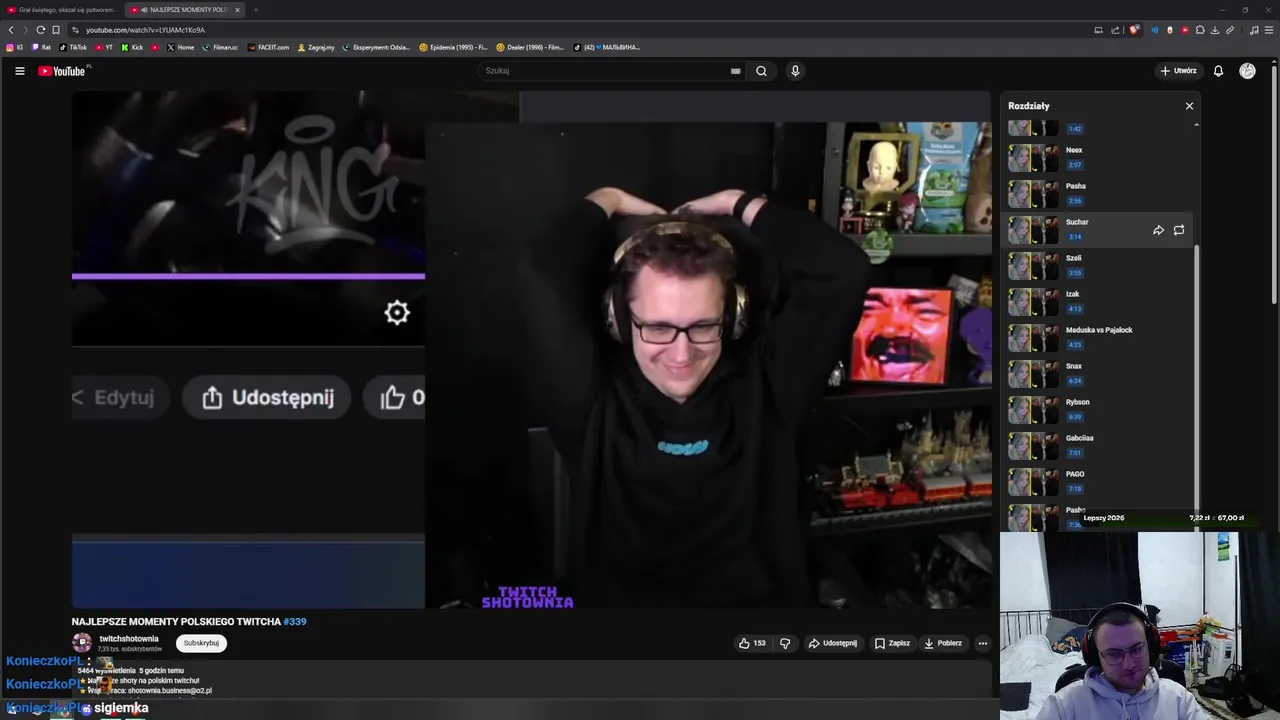The height and width of the screenshot is (720, 1280).
Task: Open the FACEIT.com bookmark
Action: coord(268,47)
